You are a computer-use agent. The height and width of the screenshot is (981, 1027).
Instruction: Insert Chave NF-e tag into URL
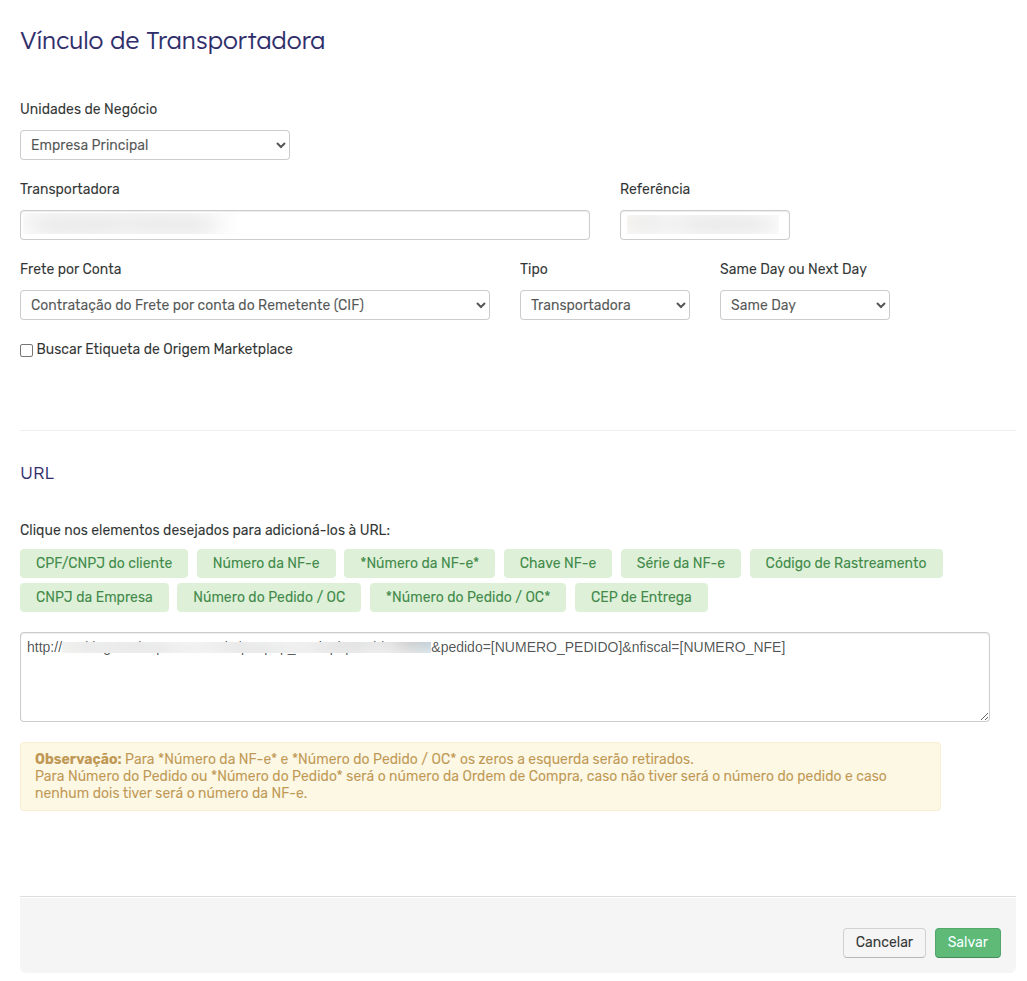(x=558, y=563)
